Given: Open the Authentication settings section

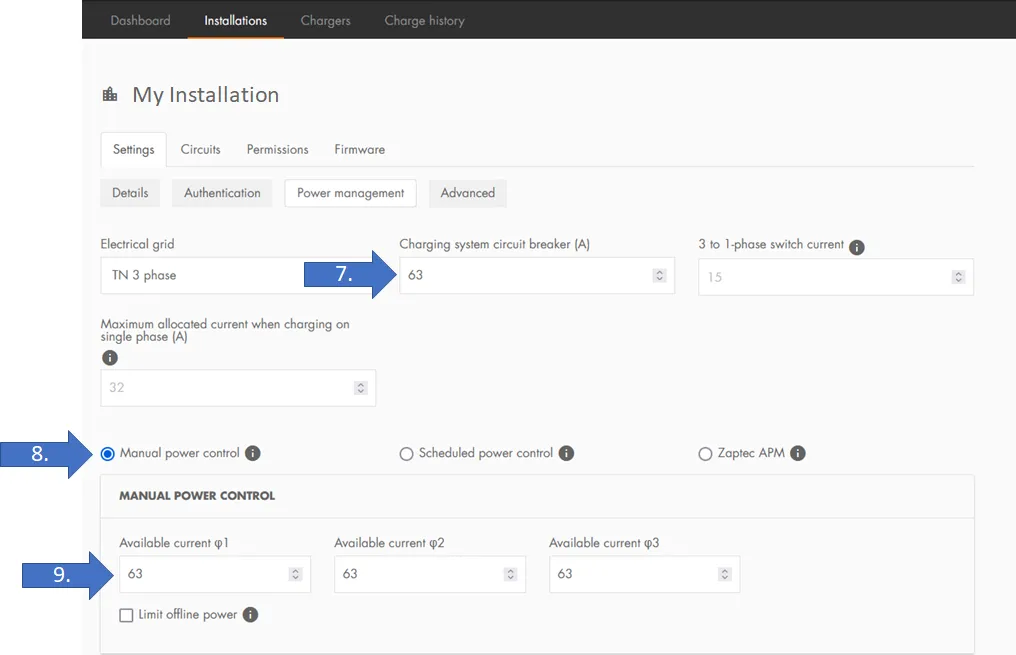Looking at the screenshot, I should (x=222, y=193).
